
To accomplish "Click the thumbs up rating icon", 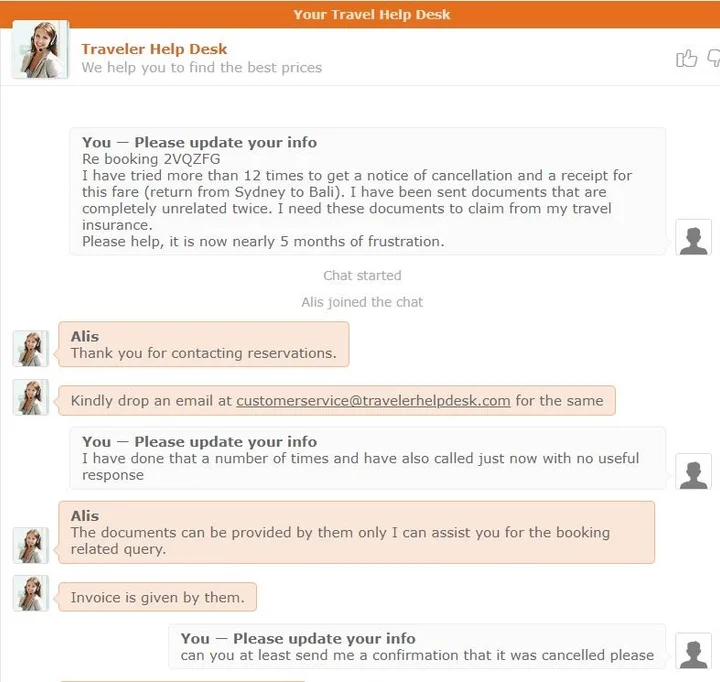I will click(x=686, y=58).
